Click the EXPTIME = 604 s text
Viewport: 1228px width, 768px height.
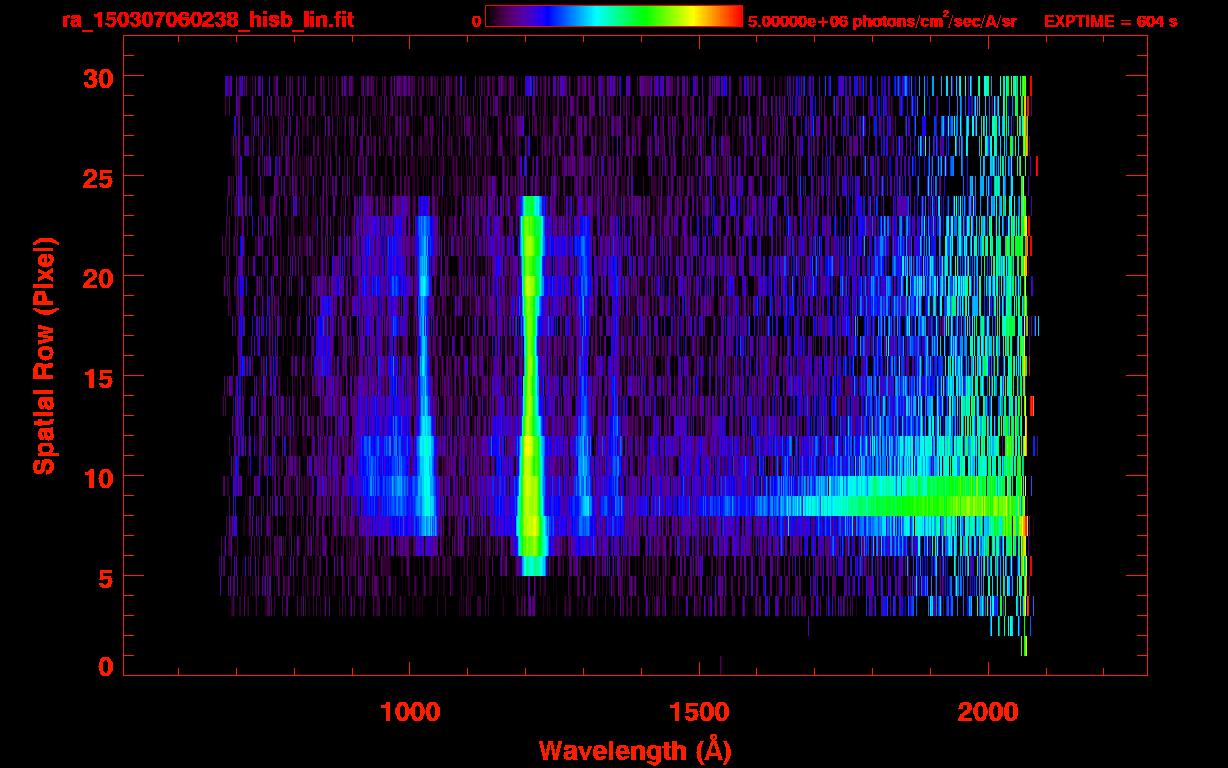pyautogui.click(x=1110, y=21)
